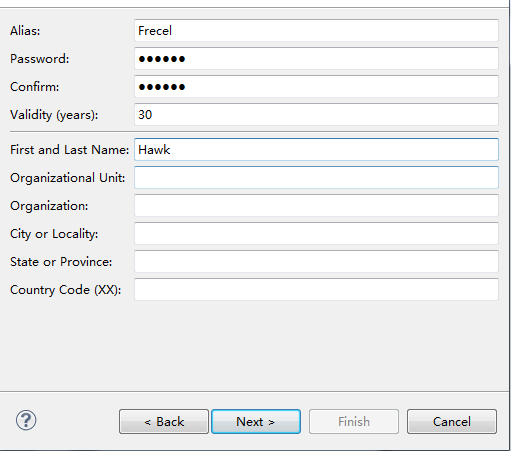Go back with the < Back button
The image size is (511, 451).
[164, 422]
